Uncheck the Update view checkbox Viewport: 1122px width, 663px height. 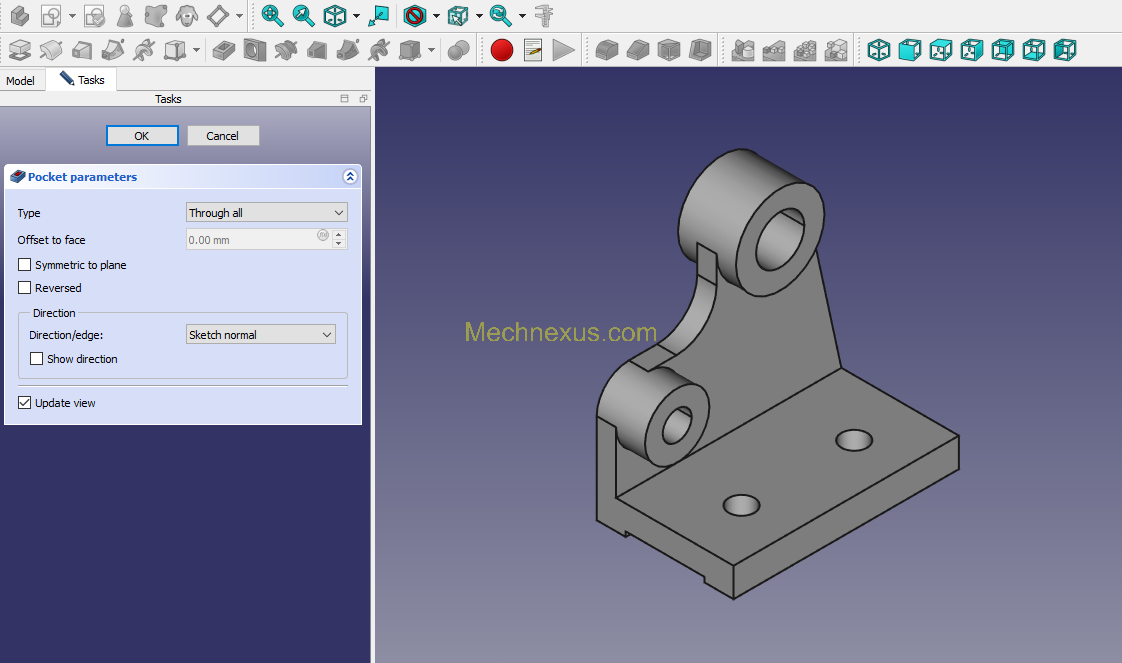[x=24, y=403]
